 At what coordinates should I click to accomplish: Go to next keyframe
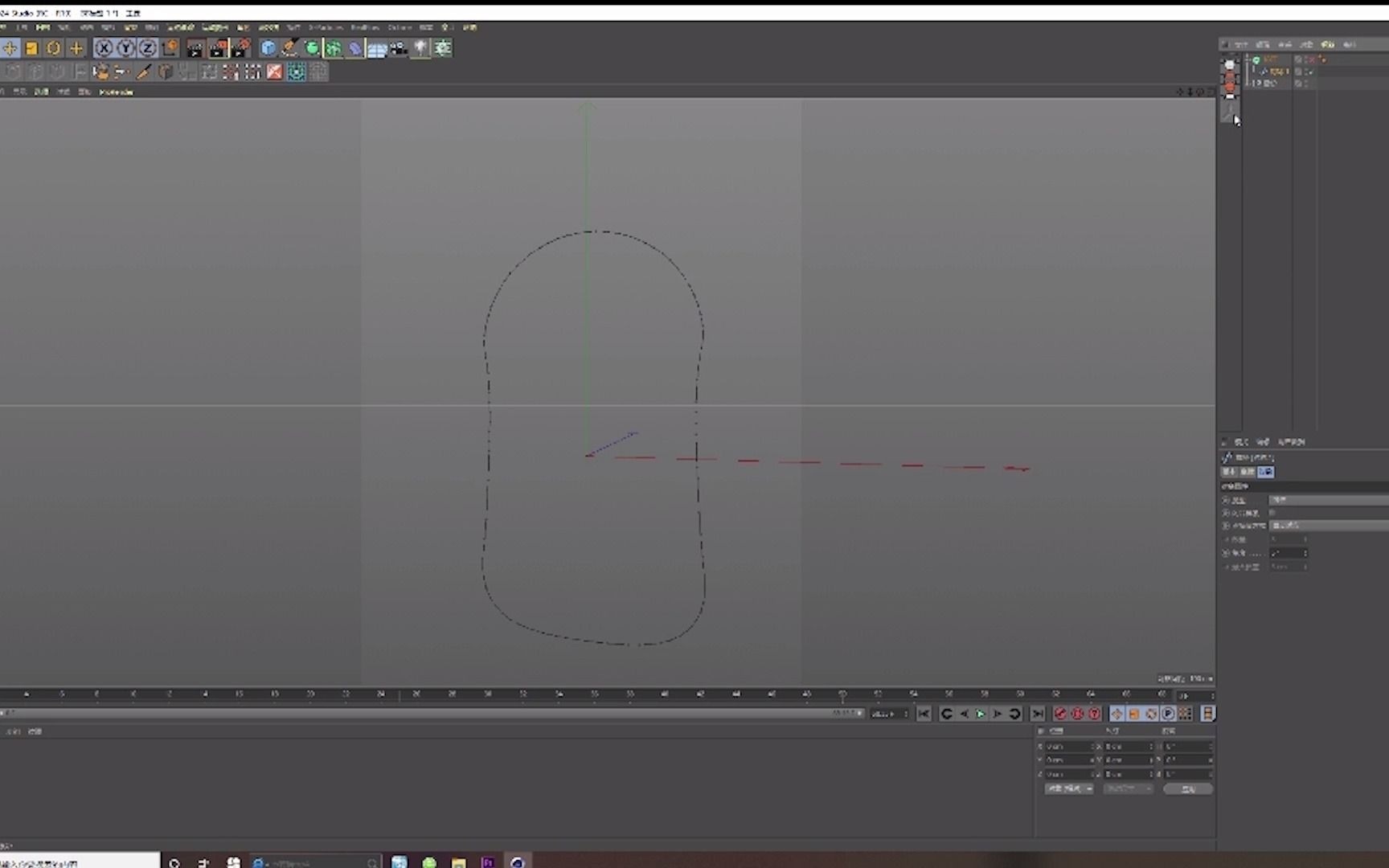click(1014, 714)
